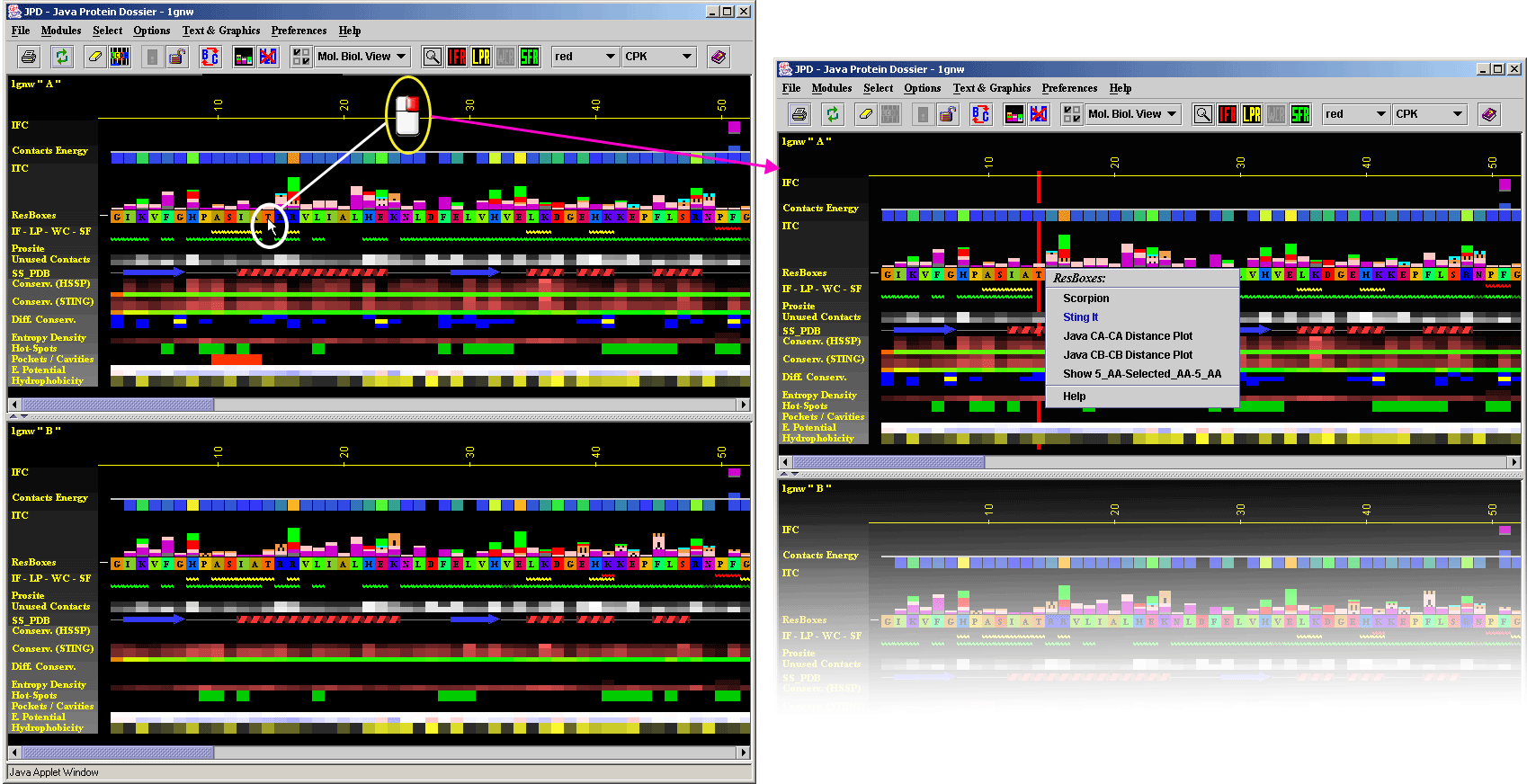1527x784 pixels.
Task: Toggle the green SFR button in left window
Action: 530,57
